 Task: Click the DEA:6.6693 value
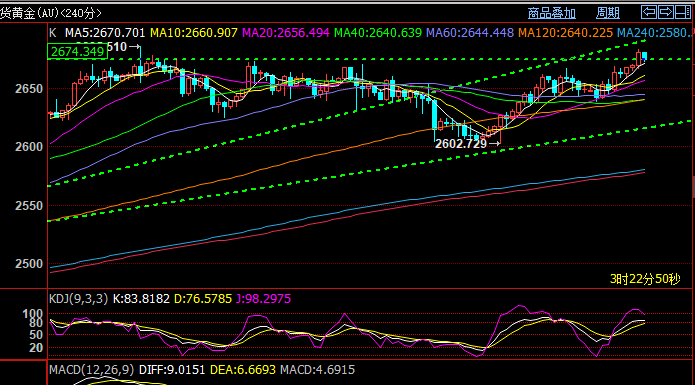[x=243, y=370]
